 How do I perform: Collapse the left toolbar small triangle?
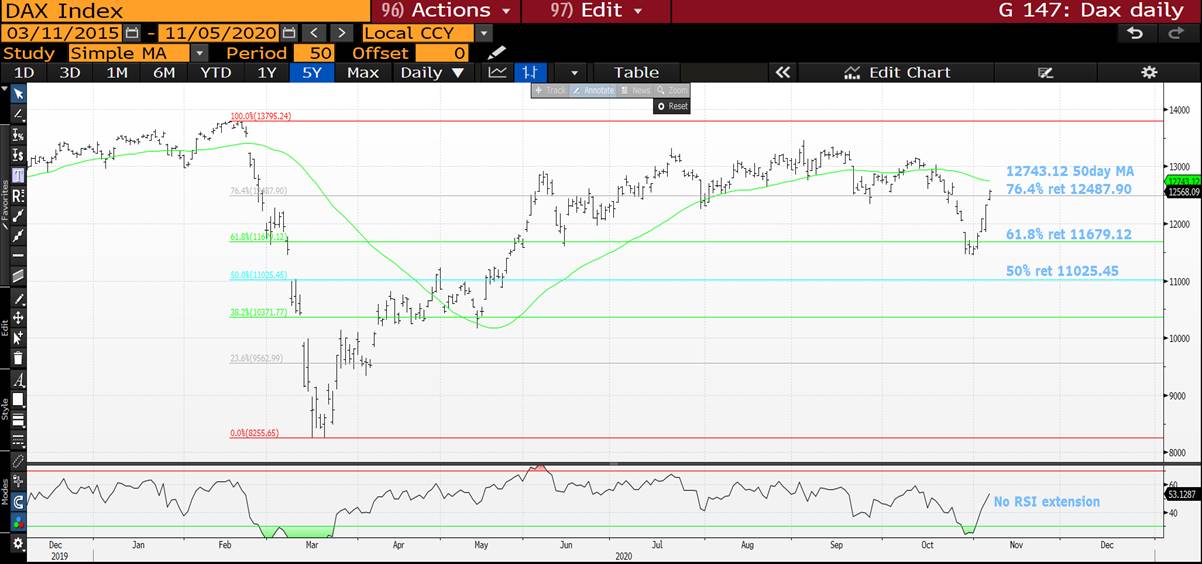(4, 88)
